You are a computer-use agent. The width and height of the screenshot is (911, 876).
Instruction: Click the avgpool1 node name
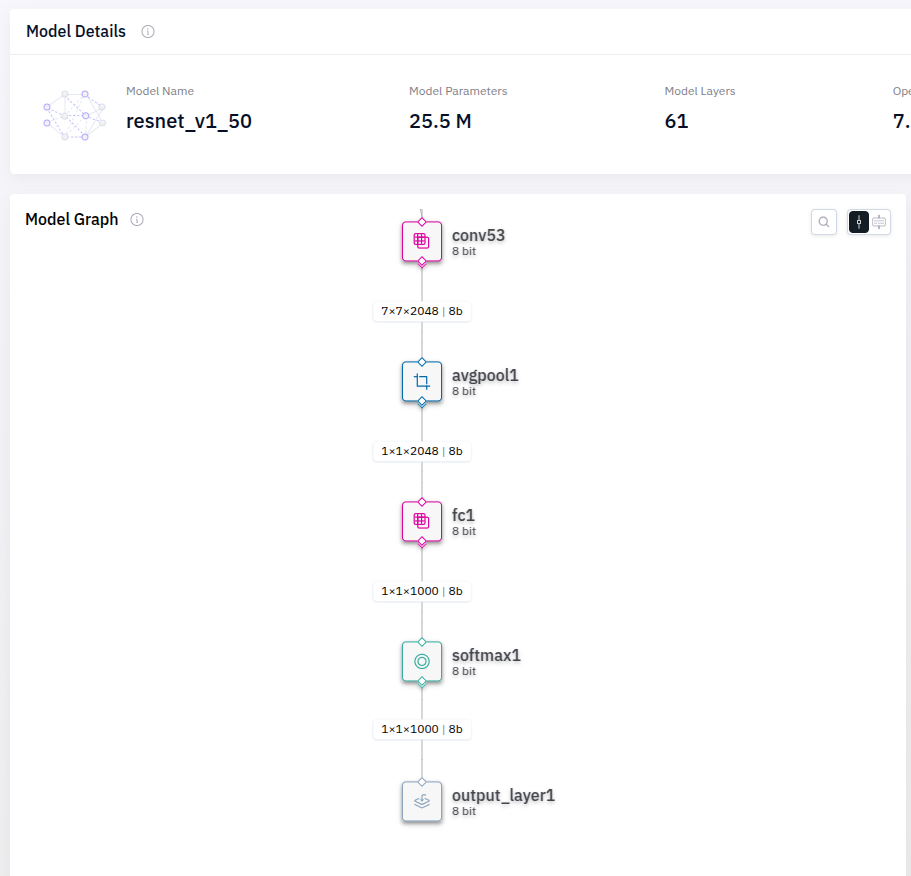click(485, 375)
